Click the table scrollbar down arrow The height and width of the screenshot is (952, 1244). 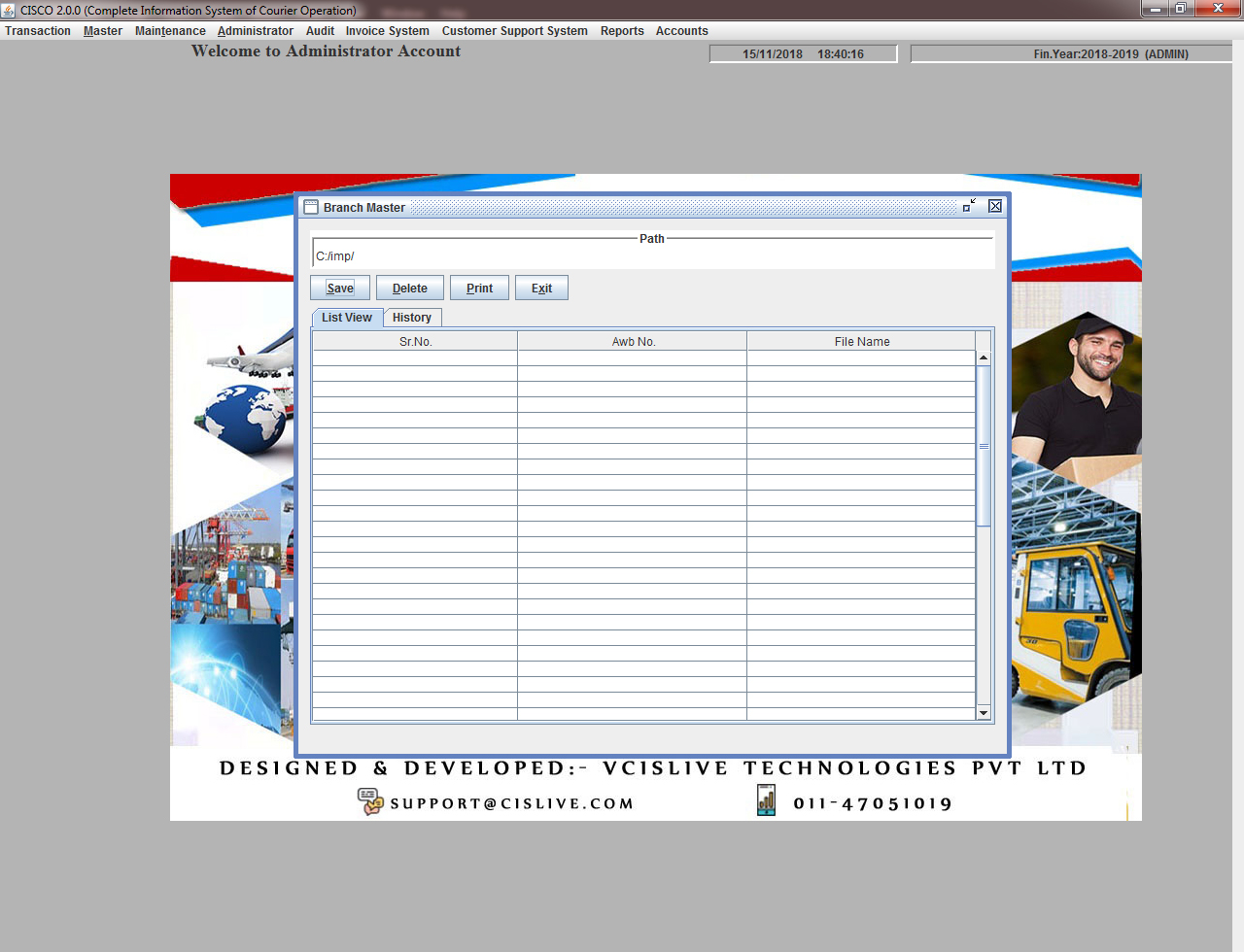point(984,713)
